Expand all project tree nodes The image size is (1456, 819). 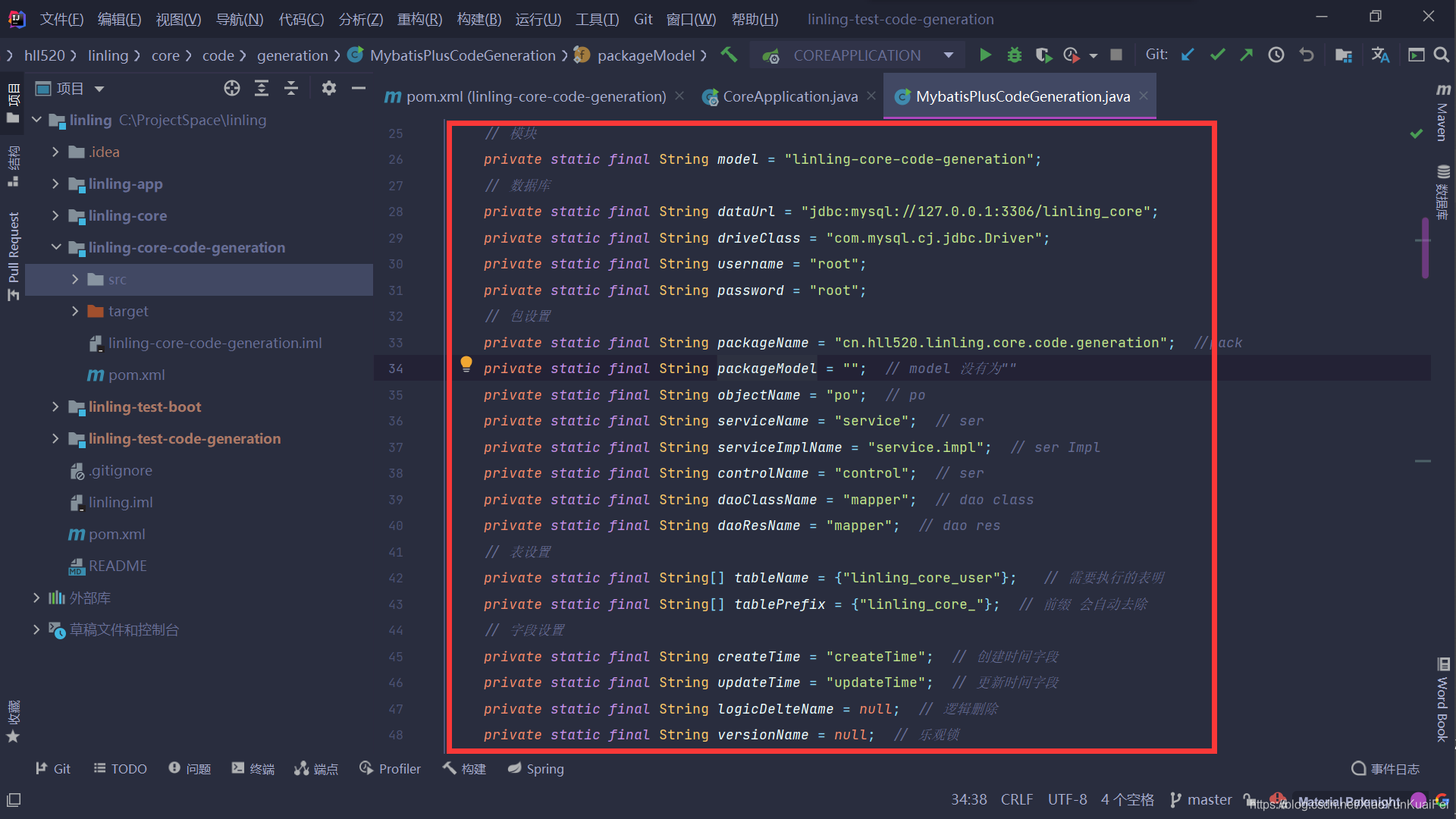click(262, 89)
